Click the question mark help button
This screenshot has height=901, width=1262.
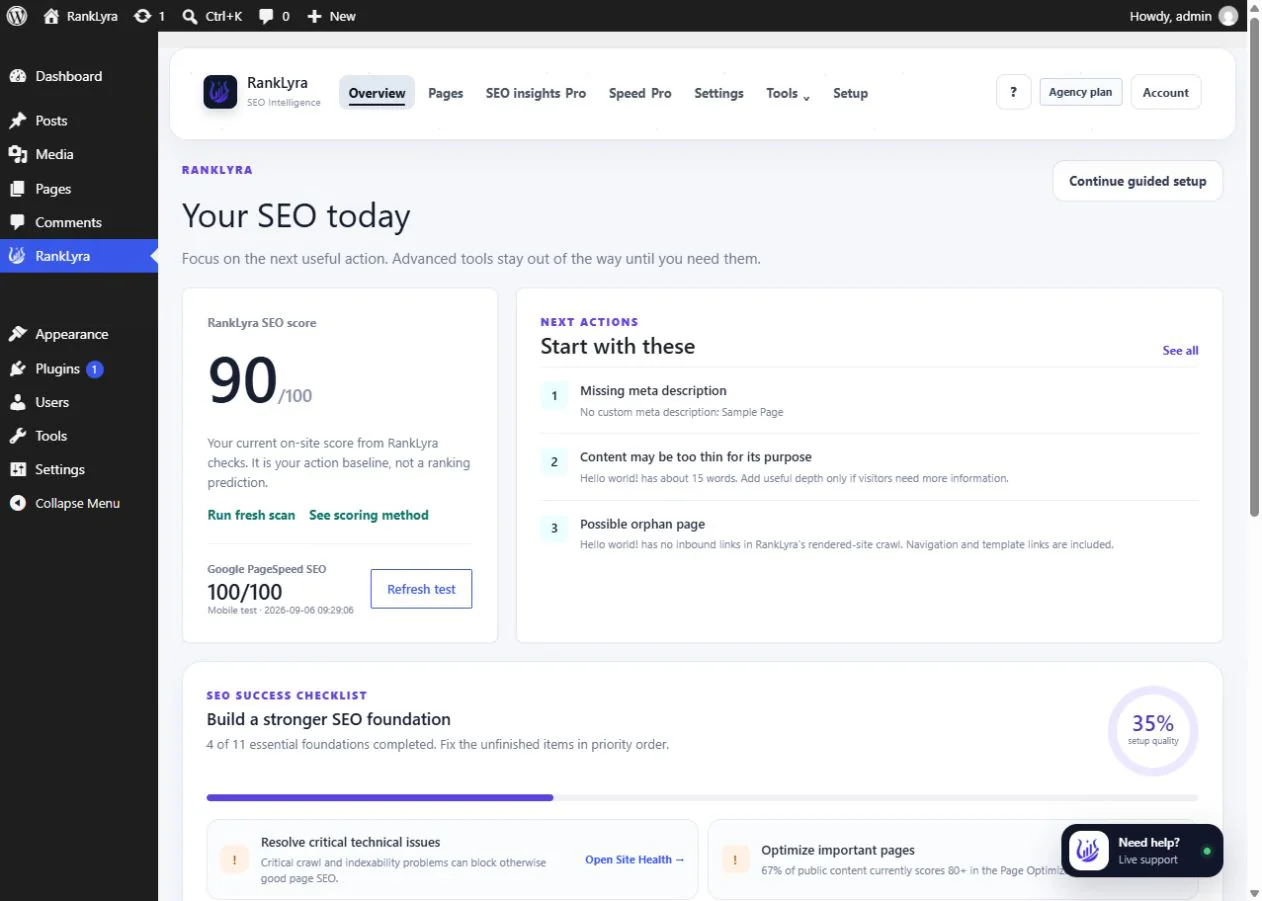pos(1013,92)
